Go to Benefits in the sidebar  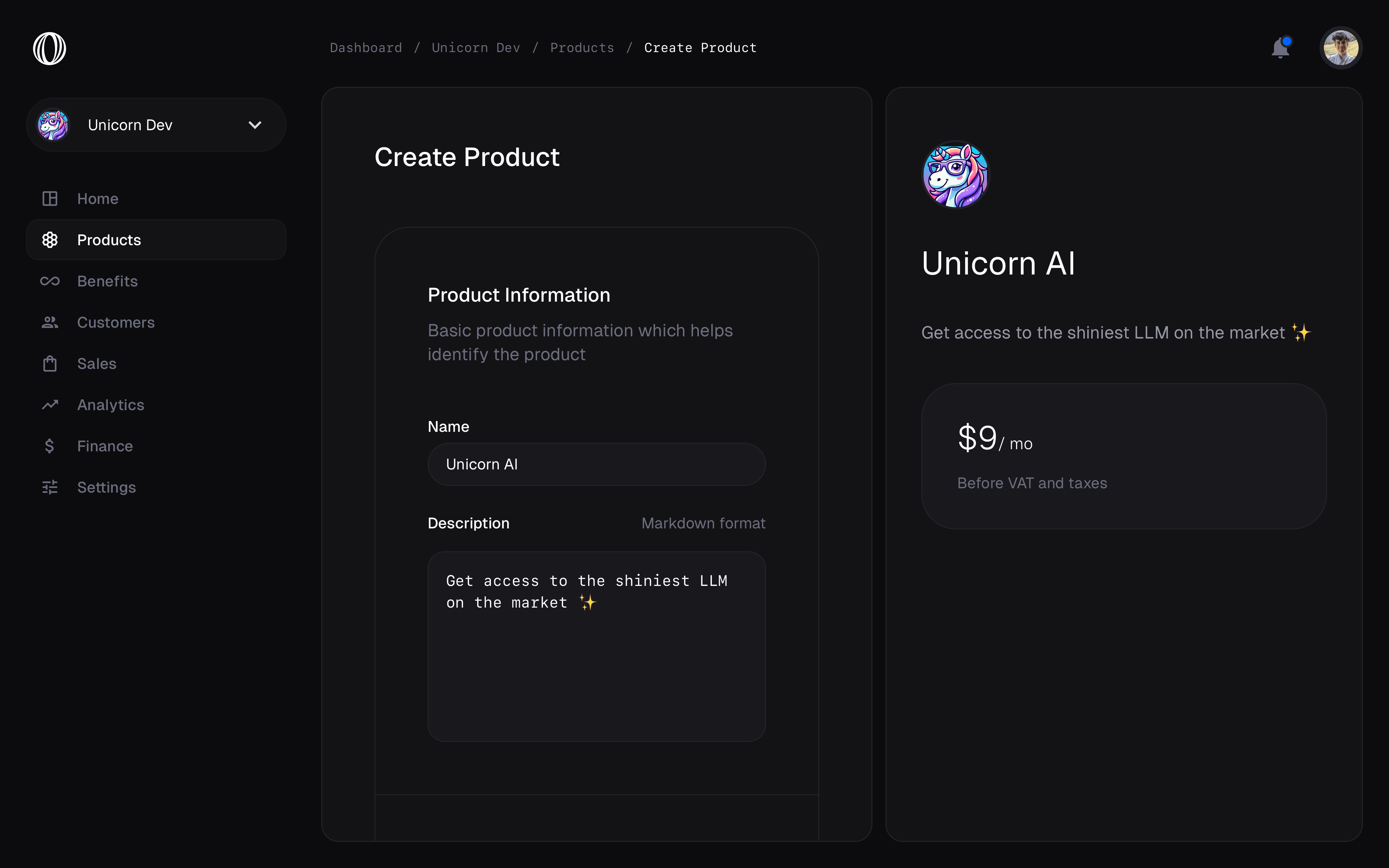(x=107, y=281)
